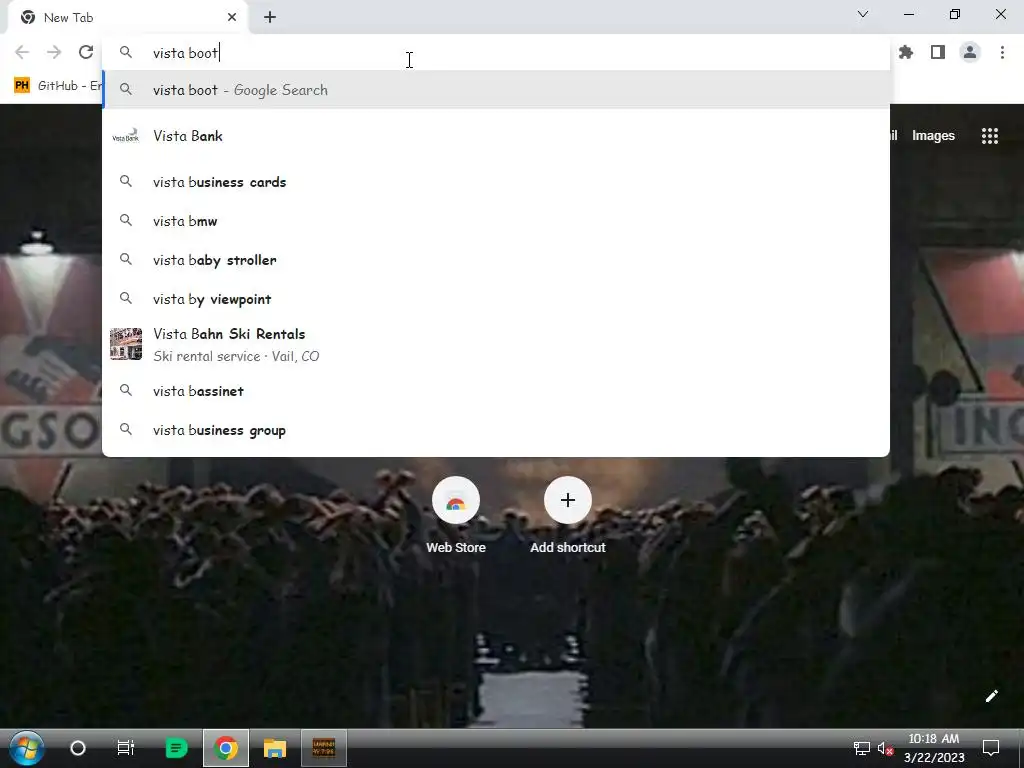Click the address bar input showing vista boot
Viewport: 1024px width, 768px height.
[x=496, y=53]
